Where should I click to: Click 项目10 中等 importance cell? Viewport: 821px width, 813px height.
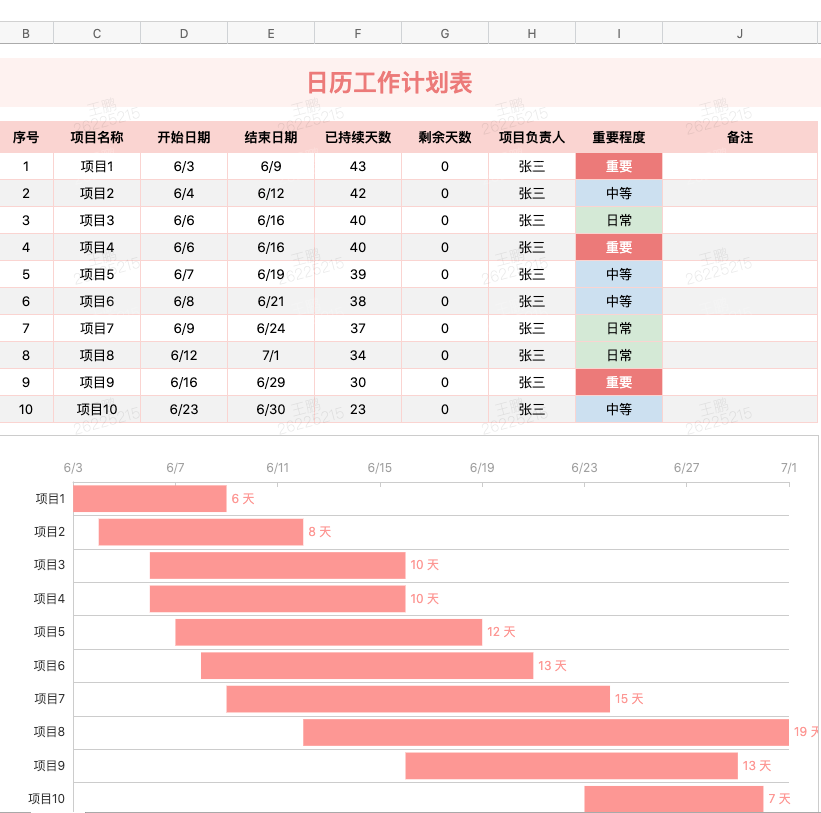point(618,409)
